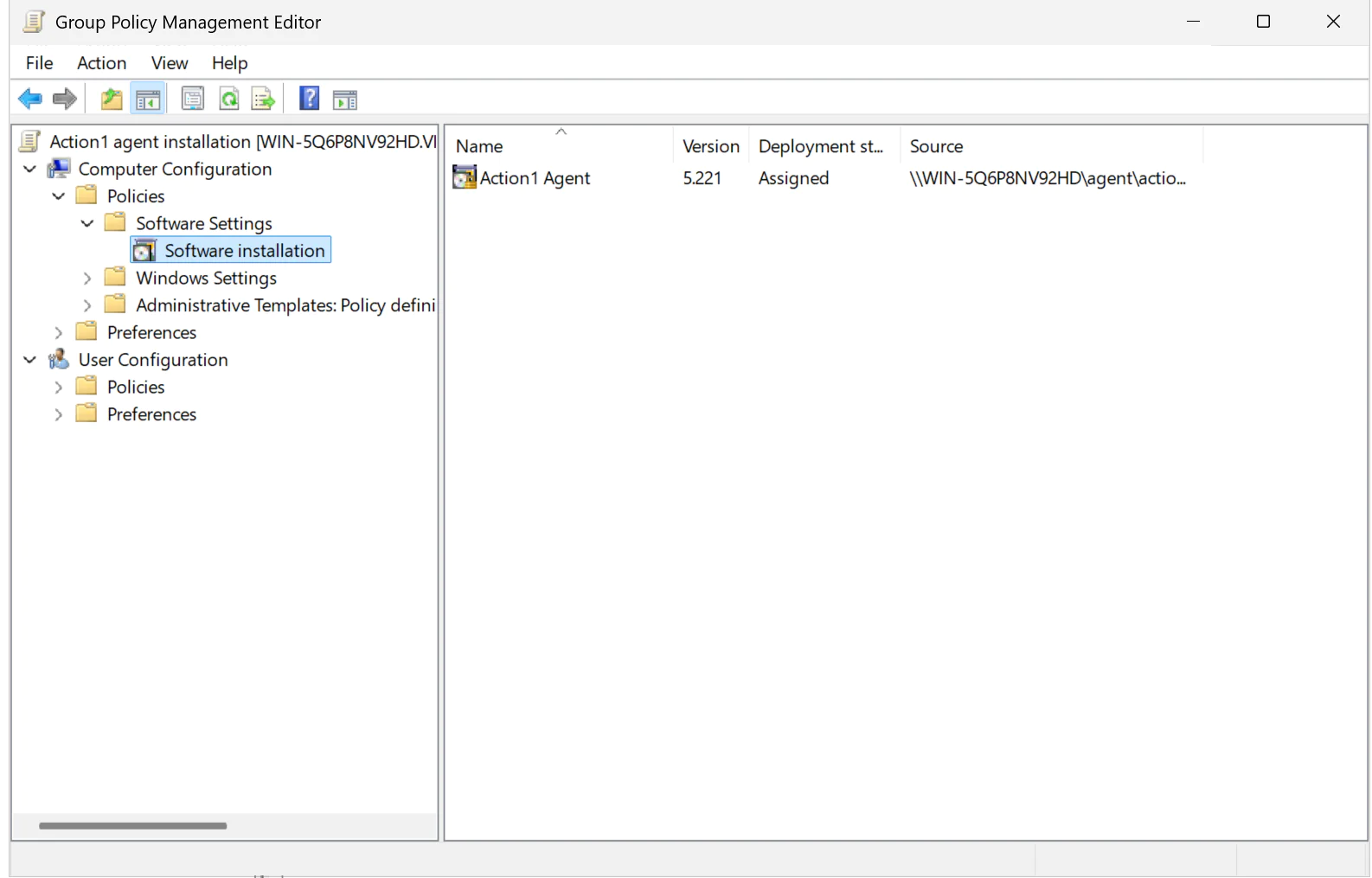This screenshot has height=878, width=1372.
Task: Click the Software Settings folder icon
Action: click(x=115, y=222)
